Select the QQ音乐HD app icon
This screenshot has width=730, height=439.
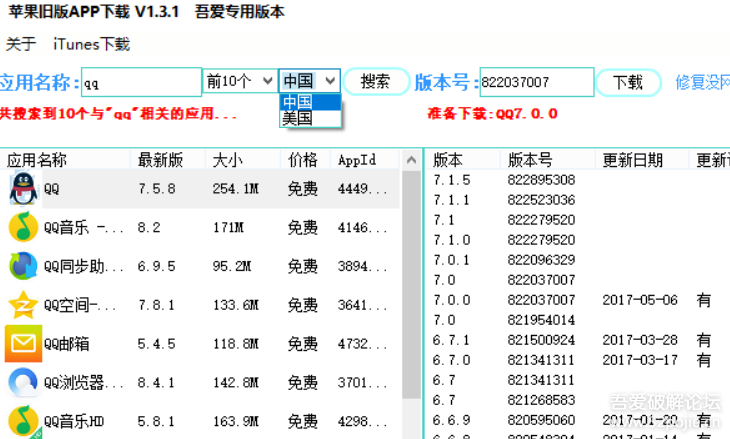point(23,421)
